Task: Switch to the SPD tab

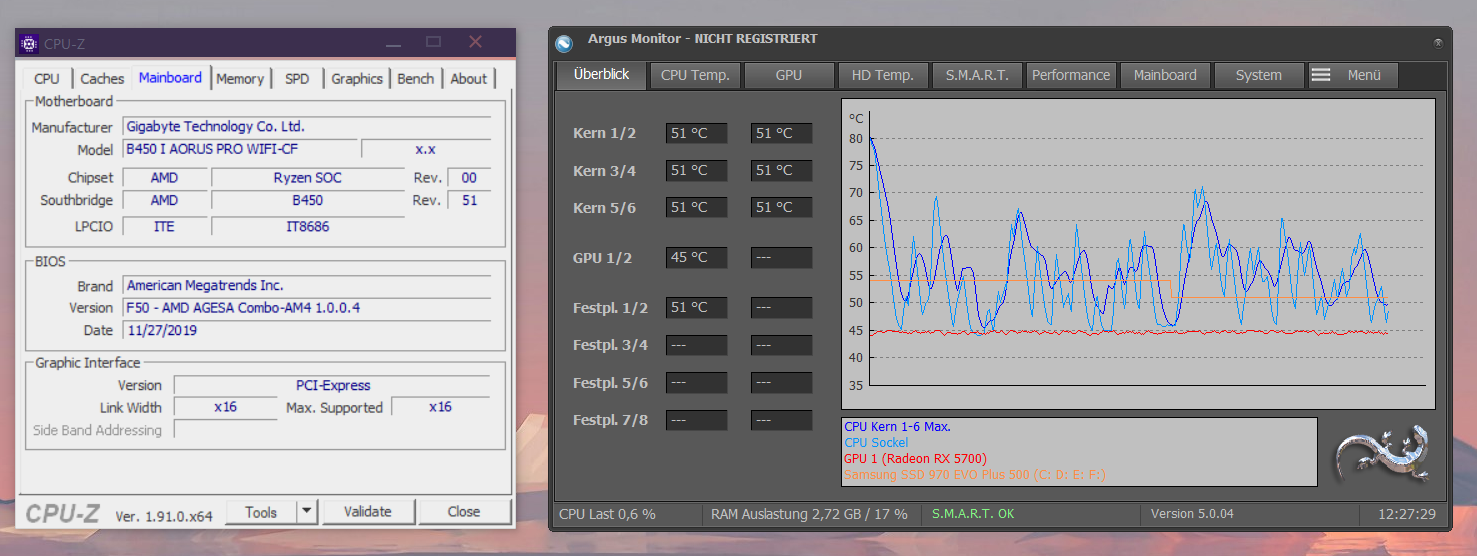Action: tap(297, 79)
